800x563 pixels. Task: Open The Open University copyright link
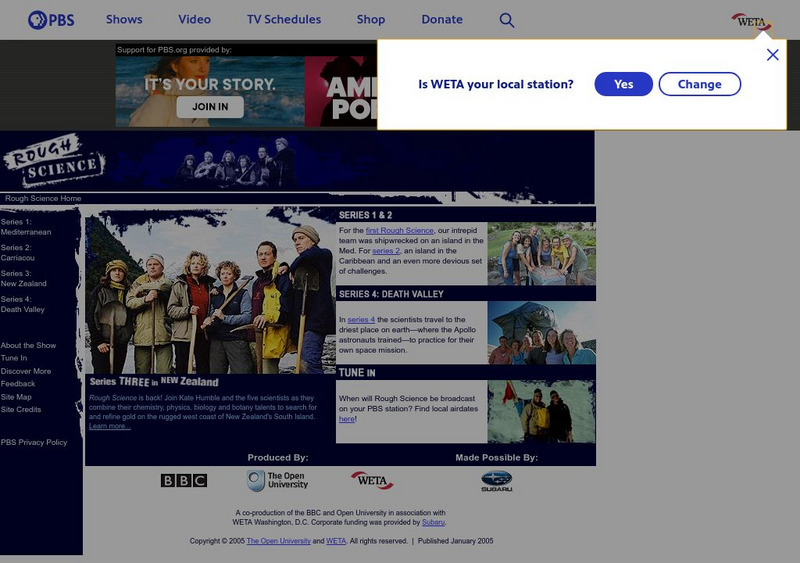pyautogui.click(x=279, y=541)
